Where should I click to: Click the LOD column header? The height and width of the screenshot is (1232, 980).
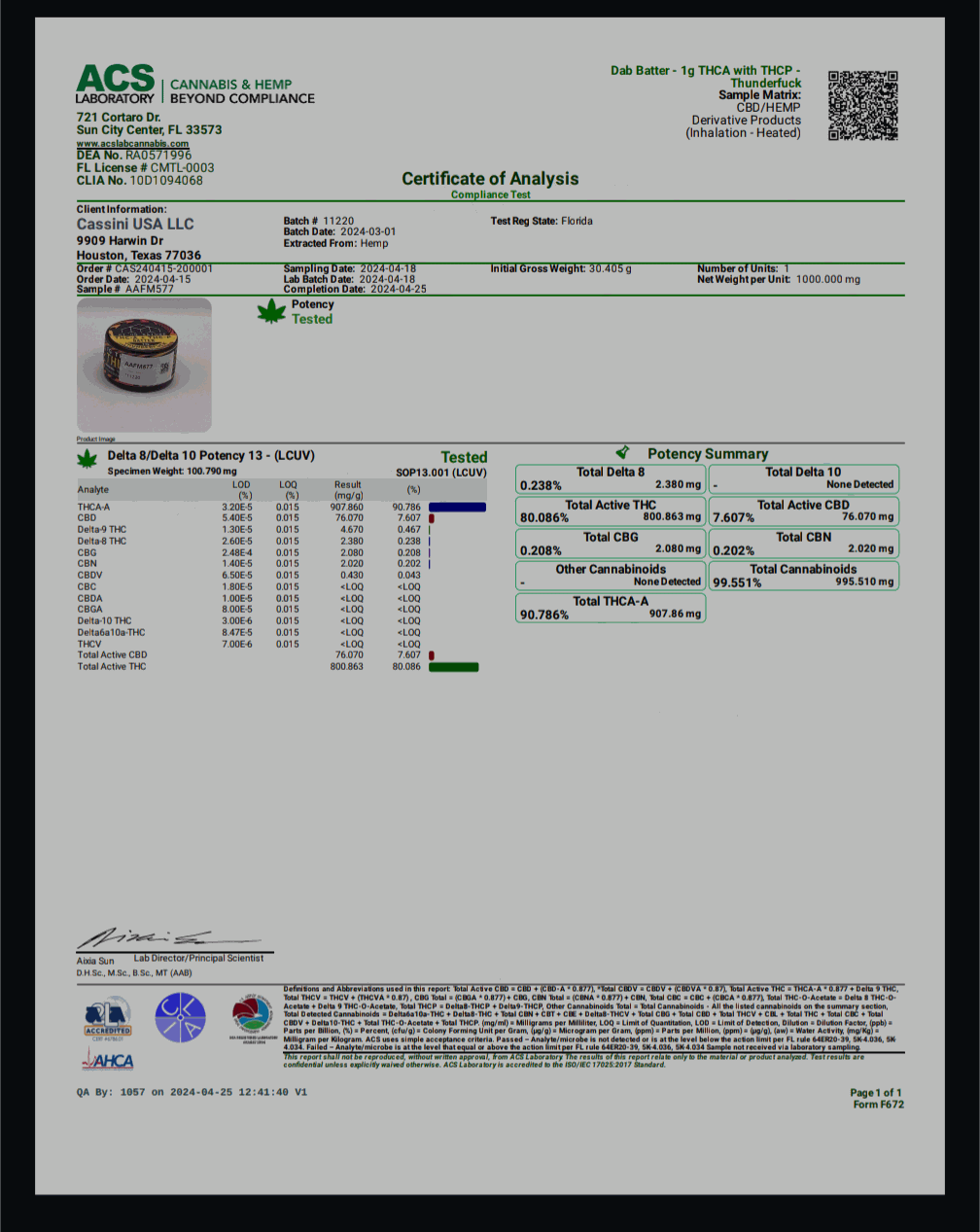(241, 489)
